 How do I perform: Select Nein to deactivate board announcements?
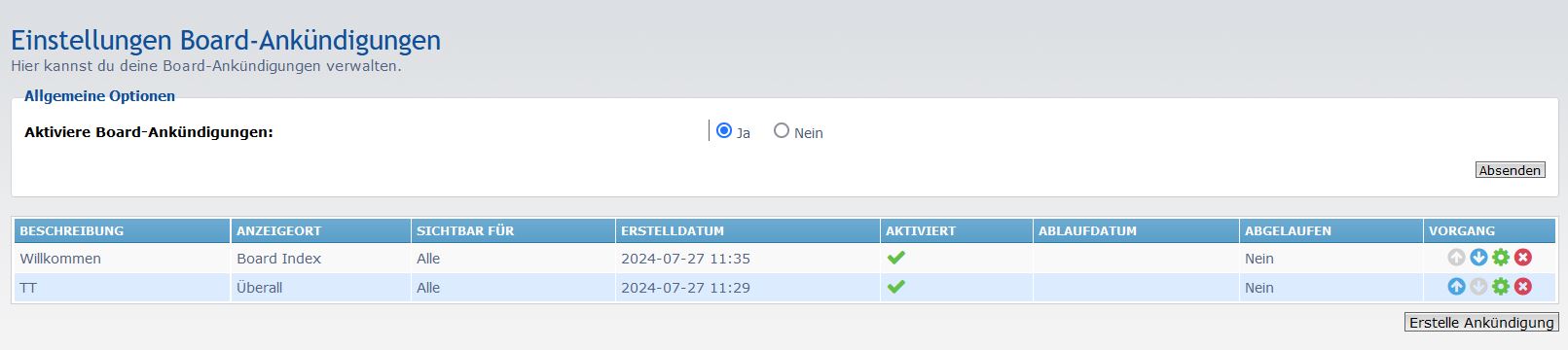pos(782,130)
